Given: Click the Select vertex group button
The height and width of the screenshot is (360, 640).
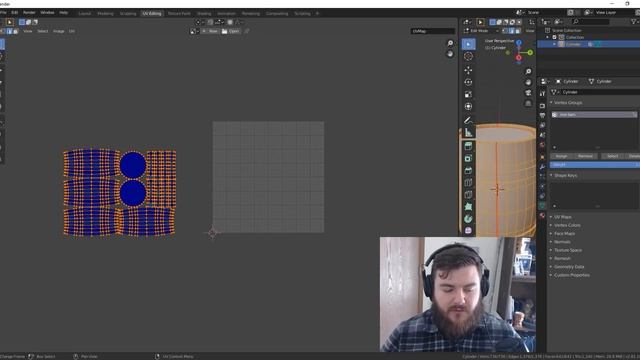Looking at the screenshot, I should pyautogui.click(x=612, y=156).
